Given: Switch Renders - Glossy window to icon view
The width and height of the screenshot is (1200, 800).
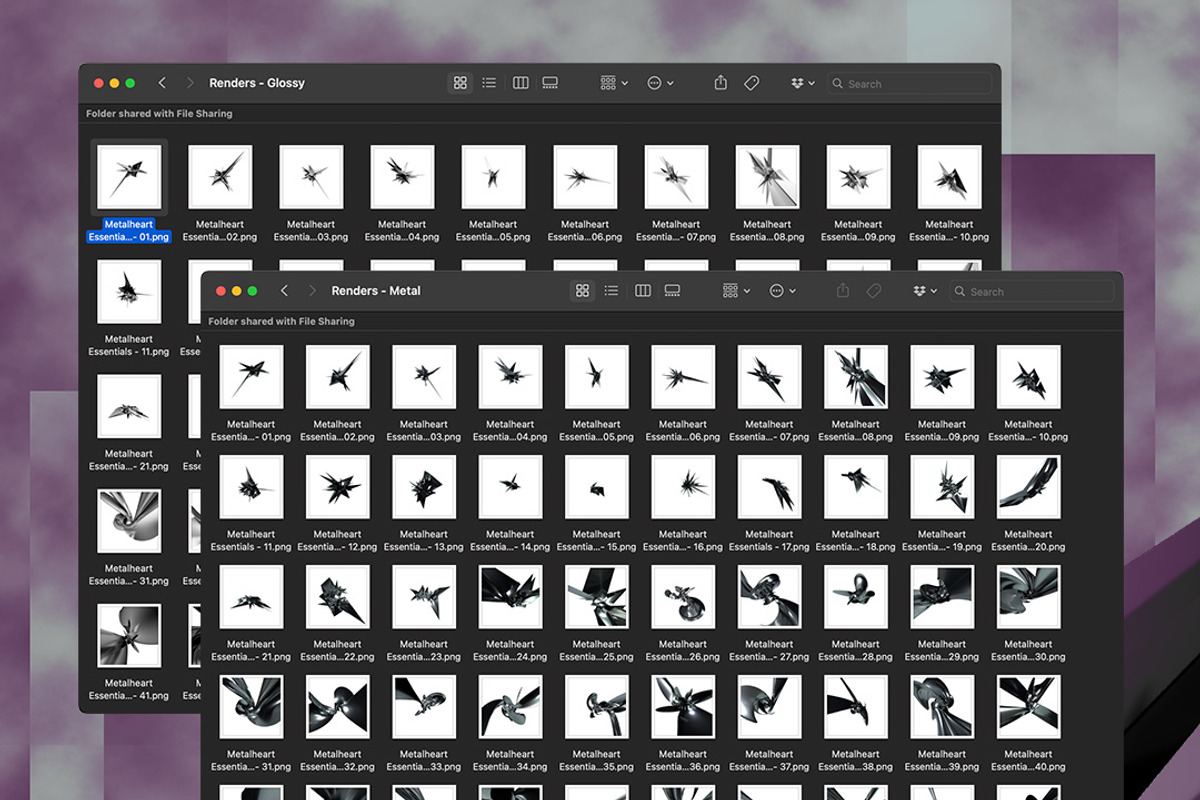Looking at the screenshot, I should pos(460,83).
